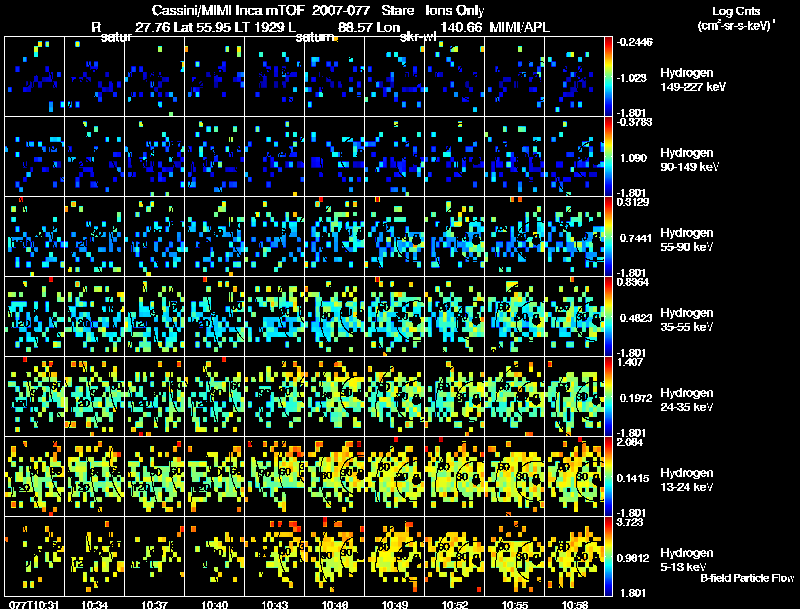The width and height of the screenshot is (800, 609).
Task: Click the -0.2446 colorbar maximum value
Action: tap(635, 42)
